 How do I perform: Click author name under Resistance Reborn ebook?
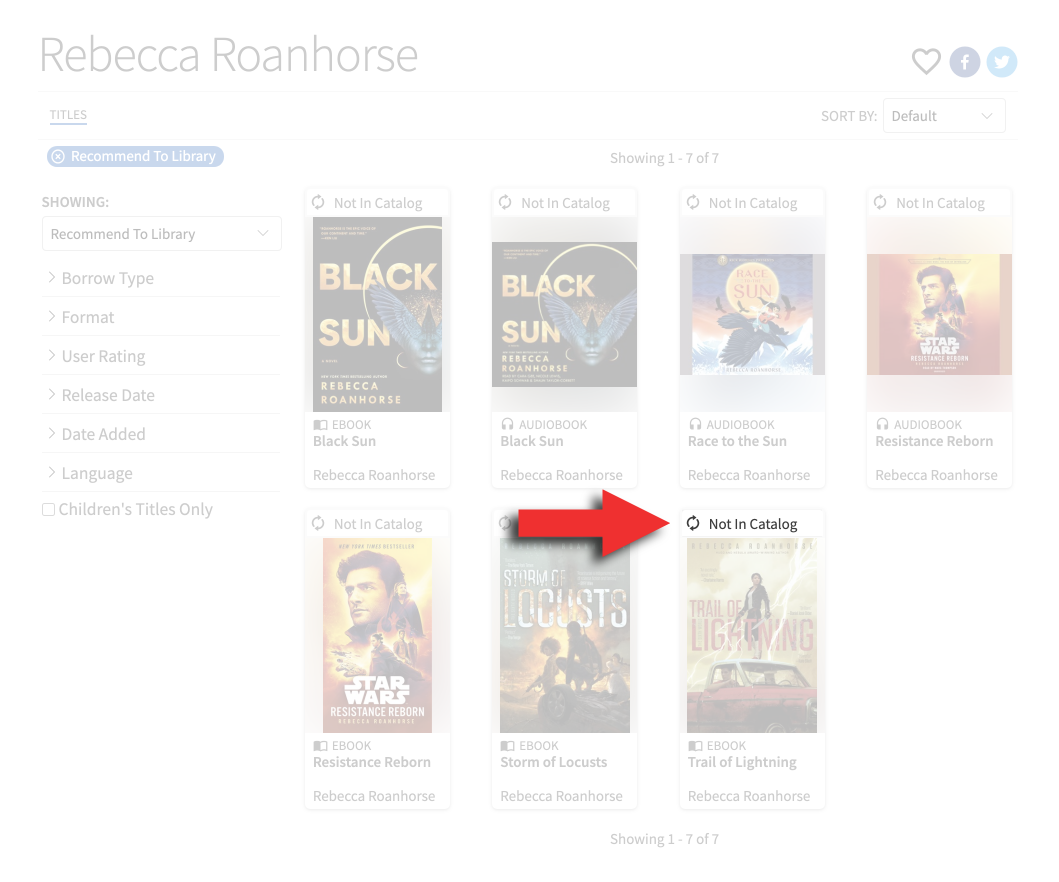(x=374, y=796)
